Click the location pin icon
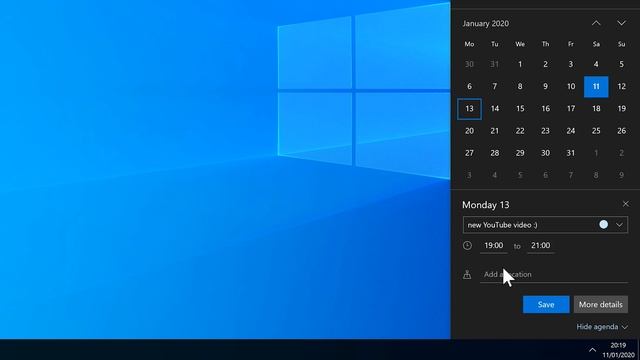The image size is (640, 360). tap(467, 275)
